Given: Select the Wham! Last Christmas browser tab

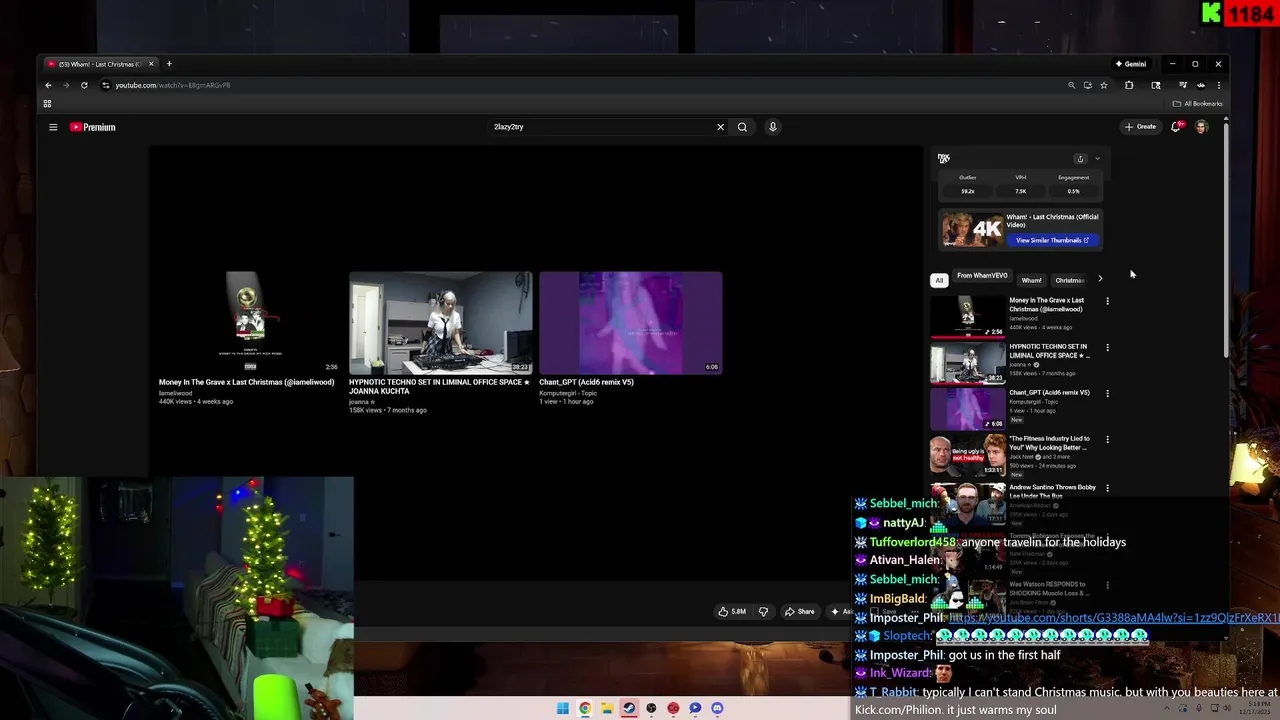Looking at the screenshot, I should coord(100,64).
